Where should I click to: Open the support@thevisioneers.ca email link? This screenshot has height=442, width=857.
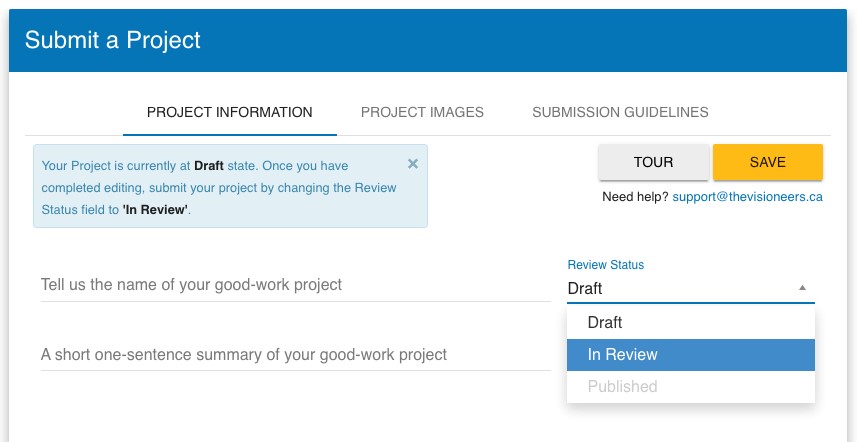coord(747,197)
